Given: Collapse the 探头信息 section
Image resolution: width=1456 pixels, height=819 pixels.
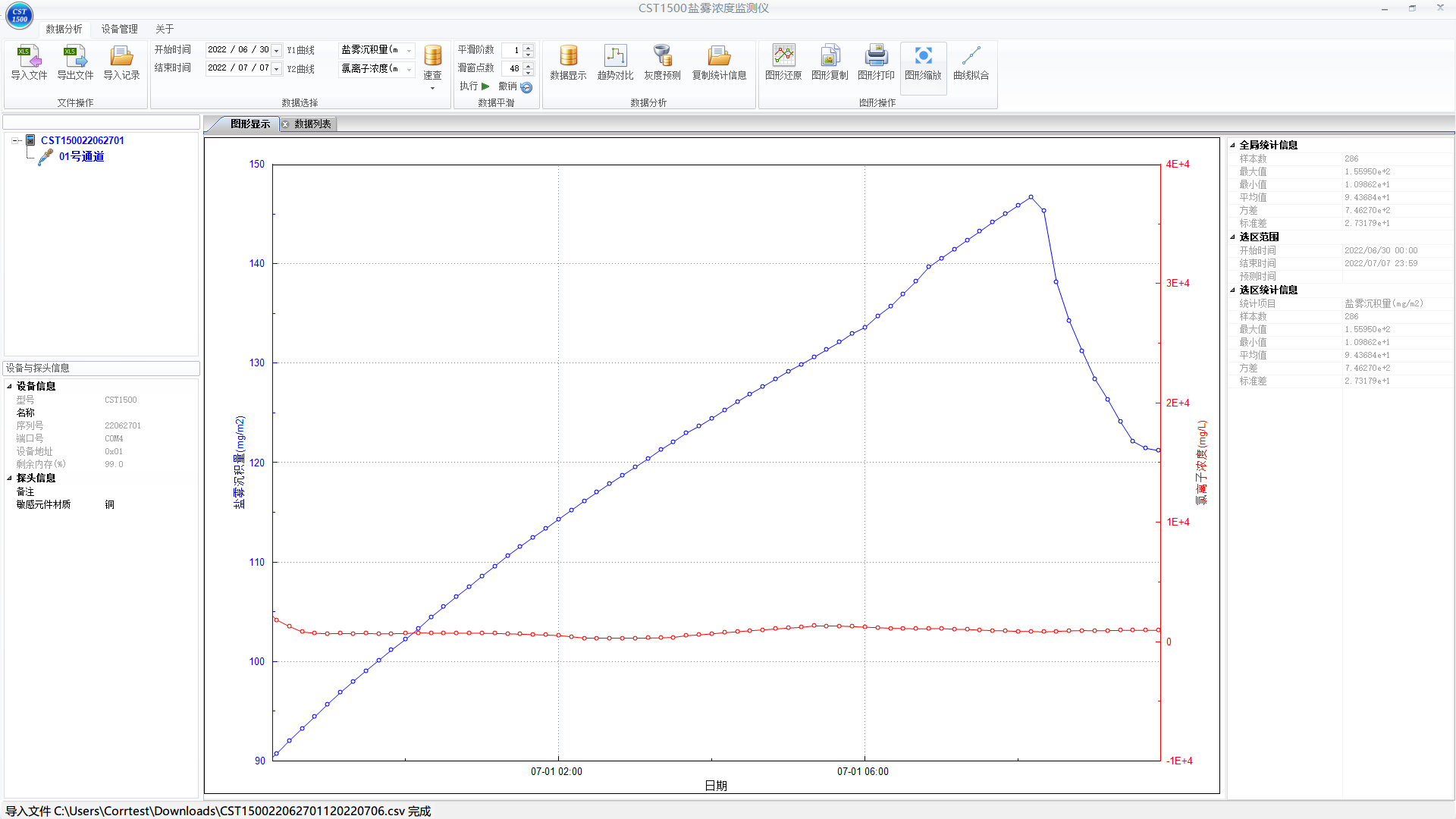Looking at the screenshot, I should (x=10, y=478).
